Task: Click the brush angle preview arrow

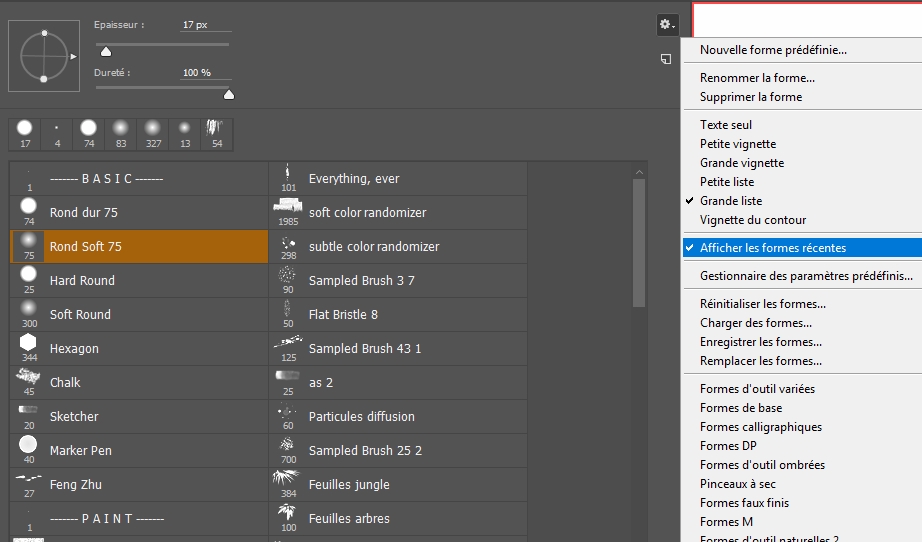Action: click(74, 57)
